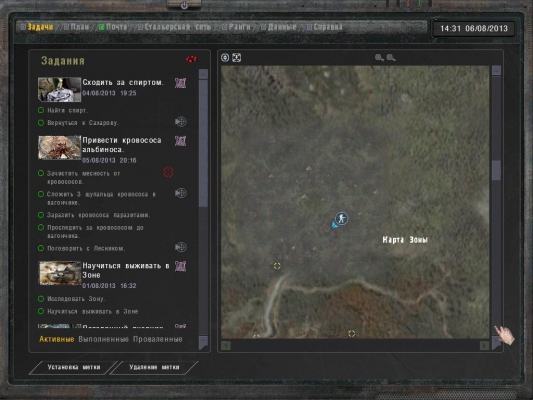Zoom the map with the right magnifier
The image size is (533, 400).
point(391,58)
